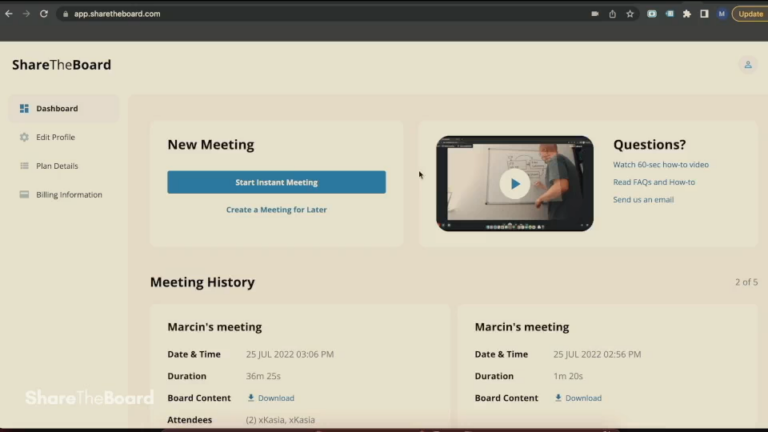Viewport: 768px width, 432px height.
Task: Open browser extensions puzzle icon
Action: tap(687, 14)
